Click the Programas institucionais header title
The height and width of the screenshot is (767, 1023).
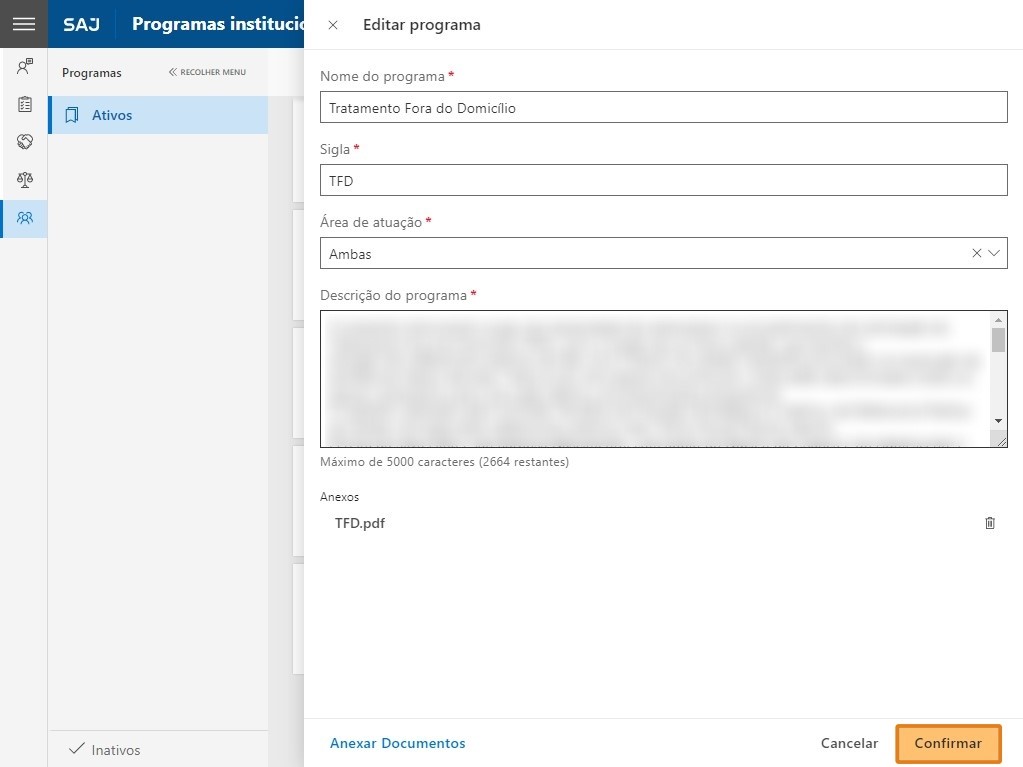tap(218, 24)
